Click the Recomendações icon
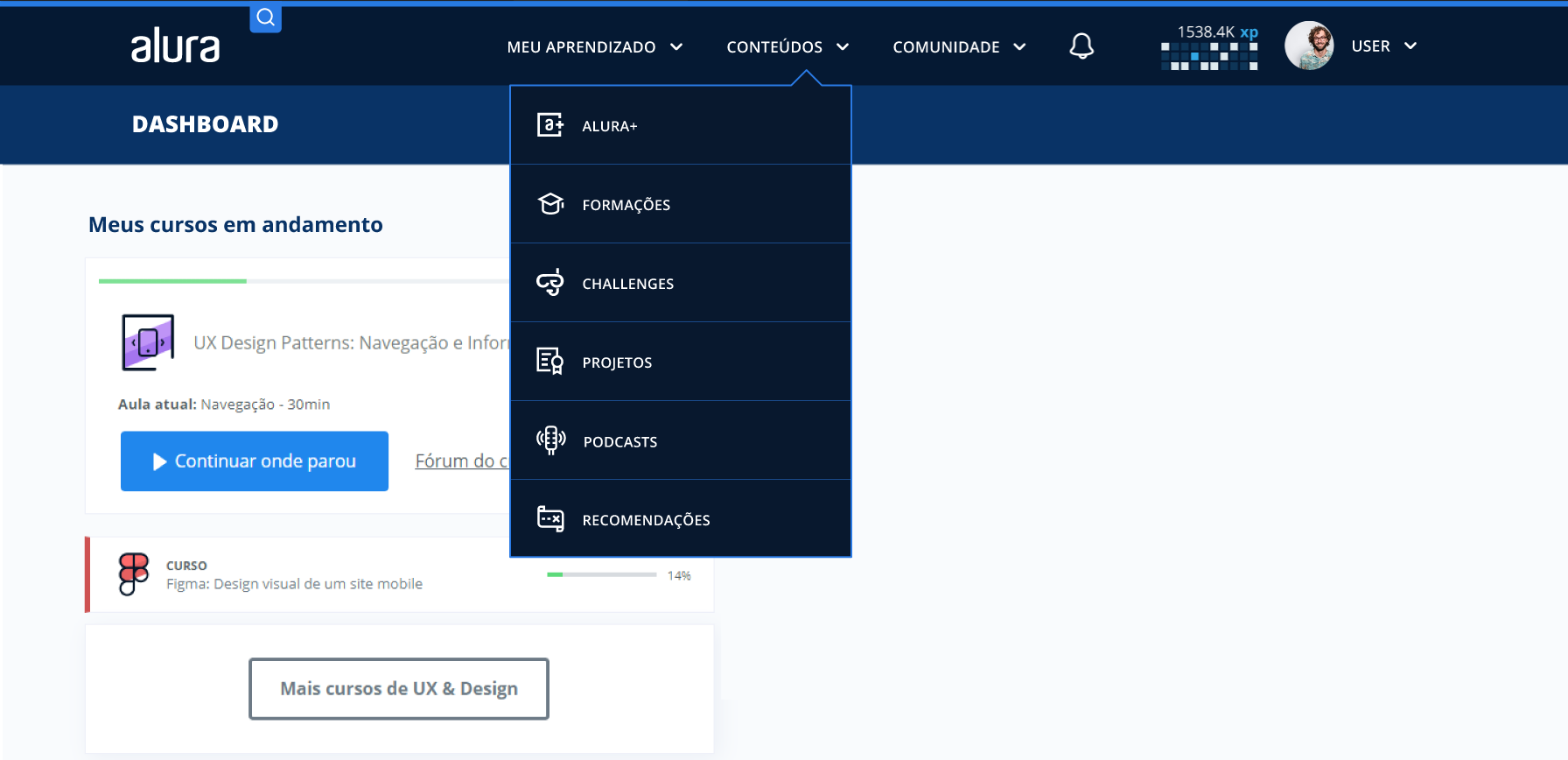This screenshot has height=760, width=1568. point(550,518)
